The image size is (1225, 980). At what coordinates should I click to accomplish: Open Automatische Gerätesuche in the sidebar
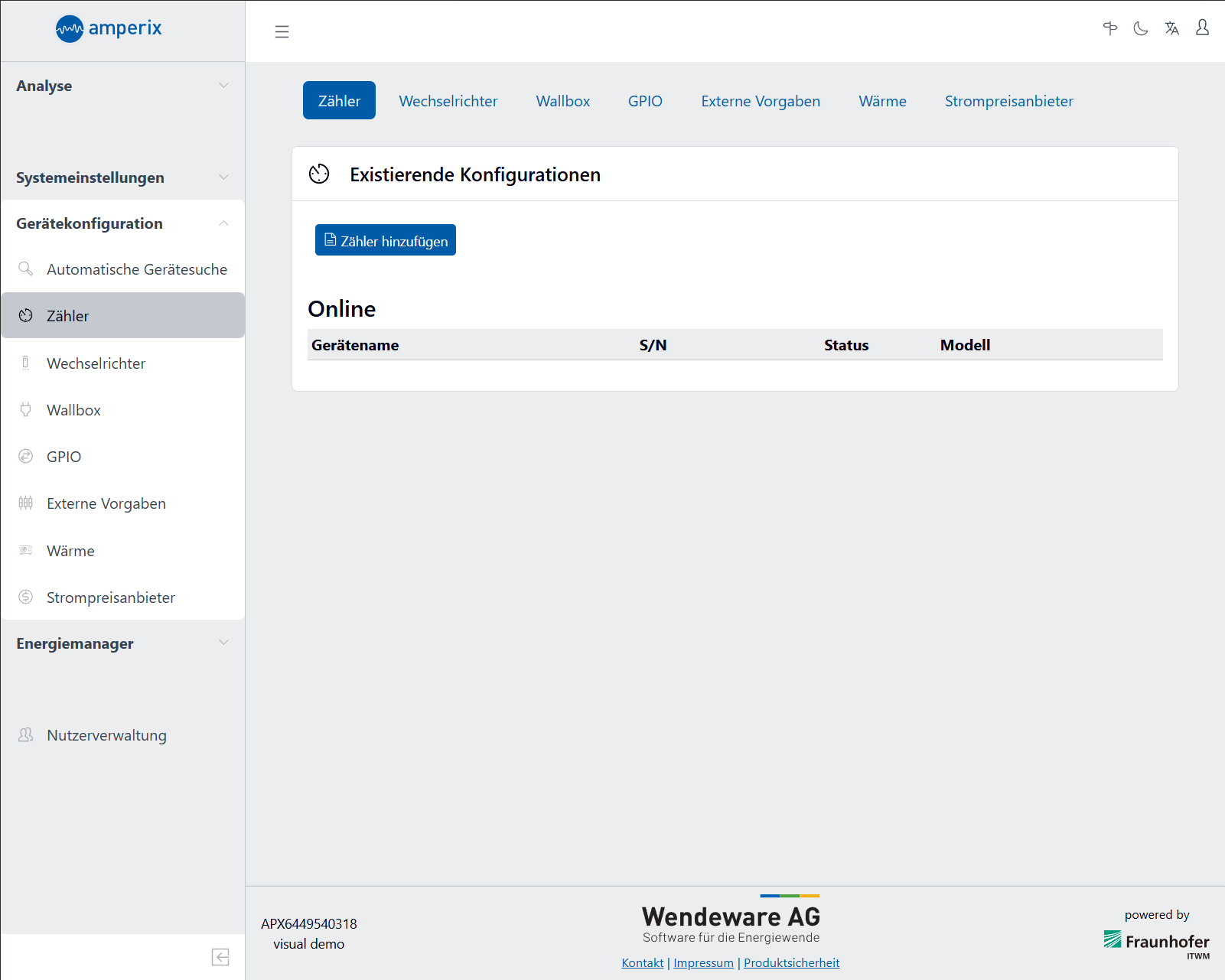[136, 269]
